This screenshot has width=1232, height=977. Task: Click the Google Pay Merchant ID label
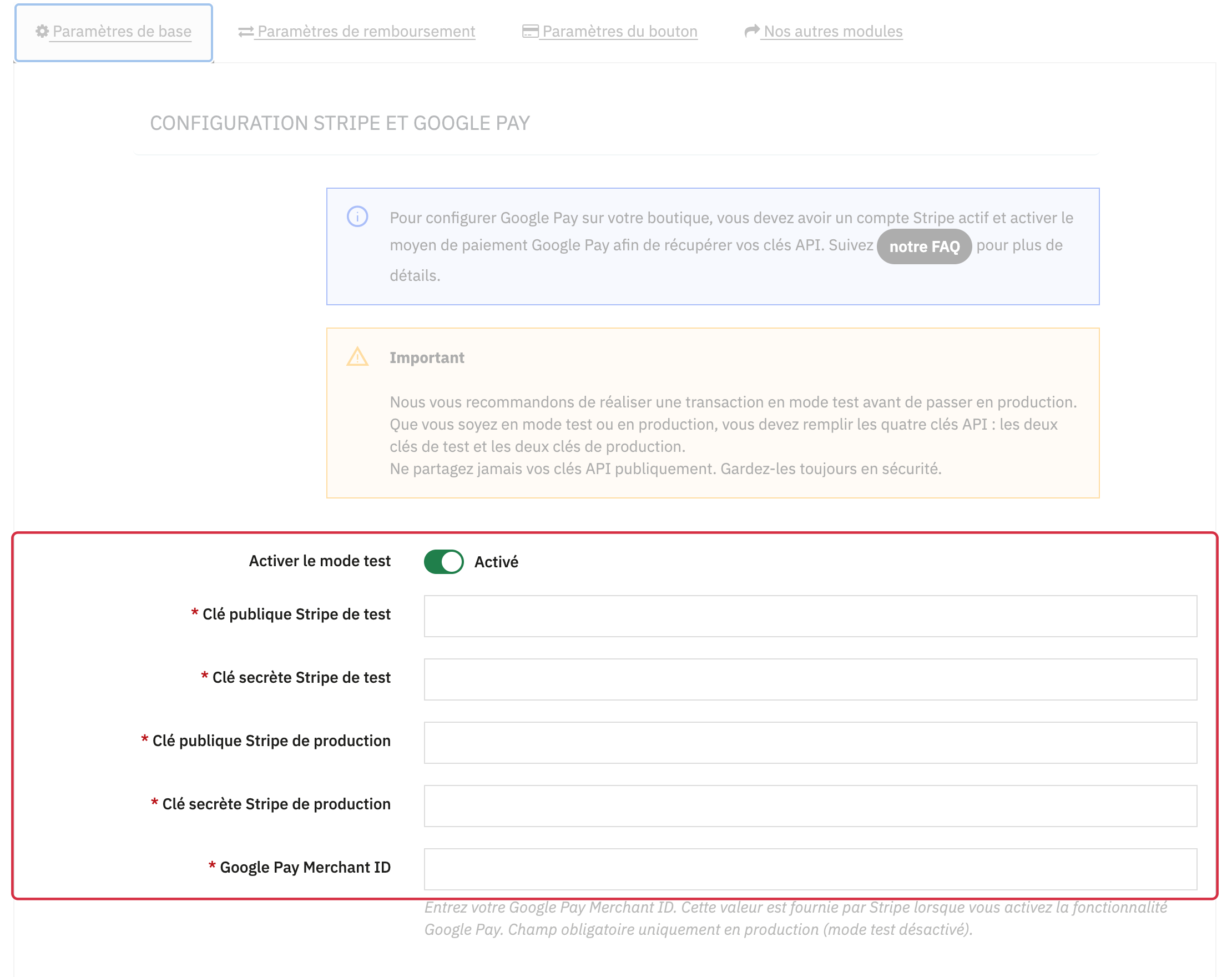[305, 867]
